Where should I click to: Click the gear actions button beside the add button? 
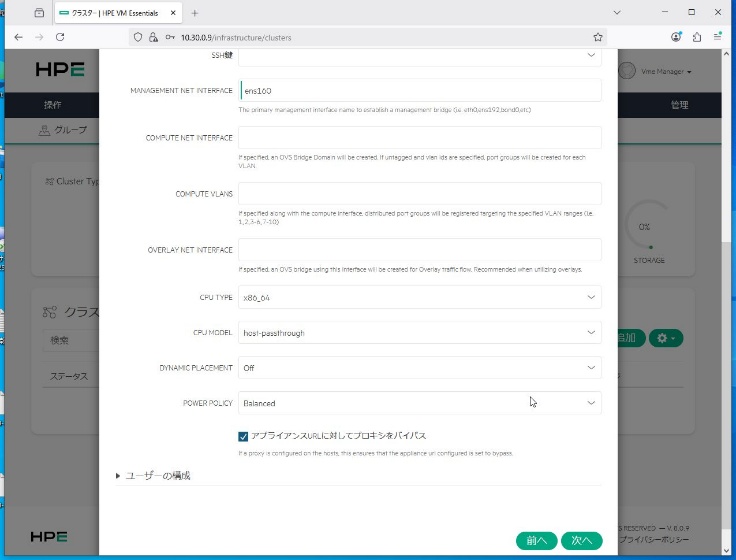point(664,339)
